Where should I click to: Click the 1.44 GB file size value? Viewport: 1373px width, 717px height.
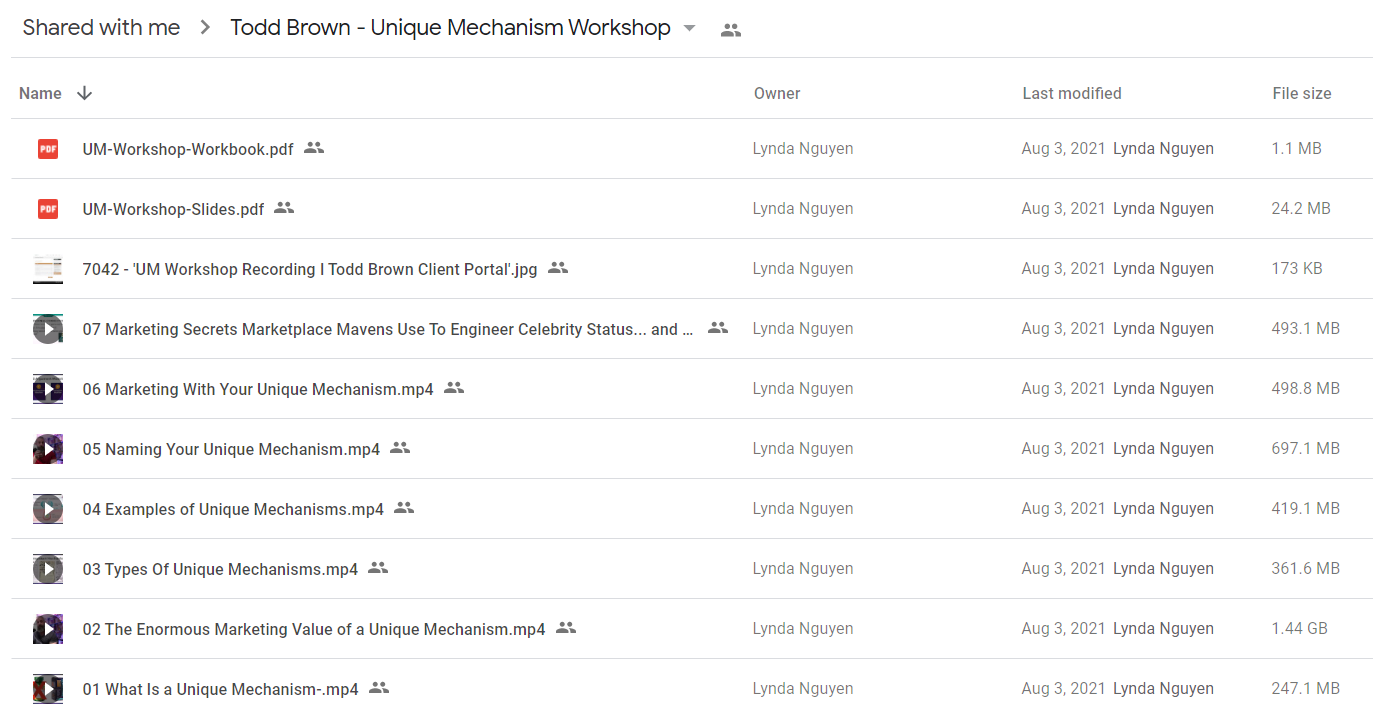coord(1300,629)
